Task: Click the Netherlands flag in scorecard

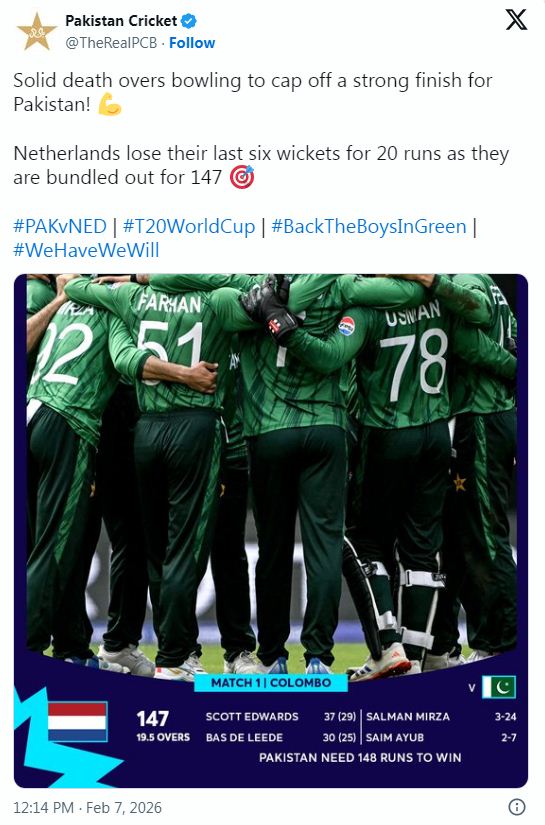Action: click(x=77, y=721)
